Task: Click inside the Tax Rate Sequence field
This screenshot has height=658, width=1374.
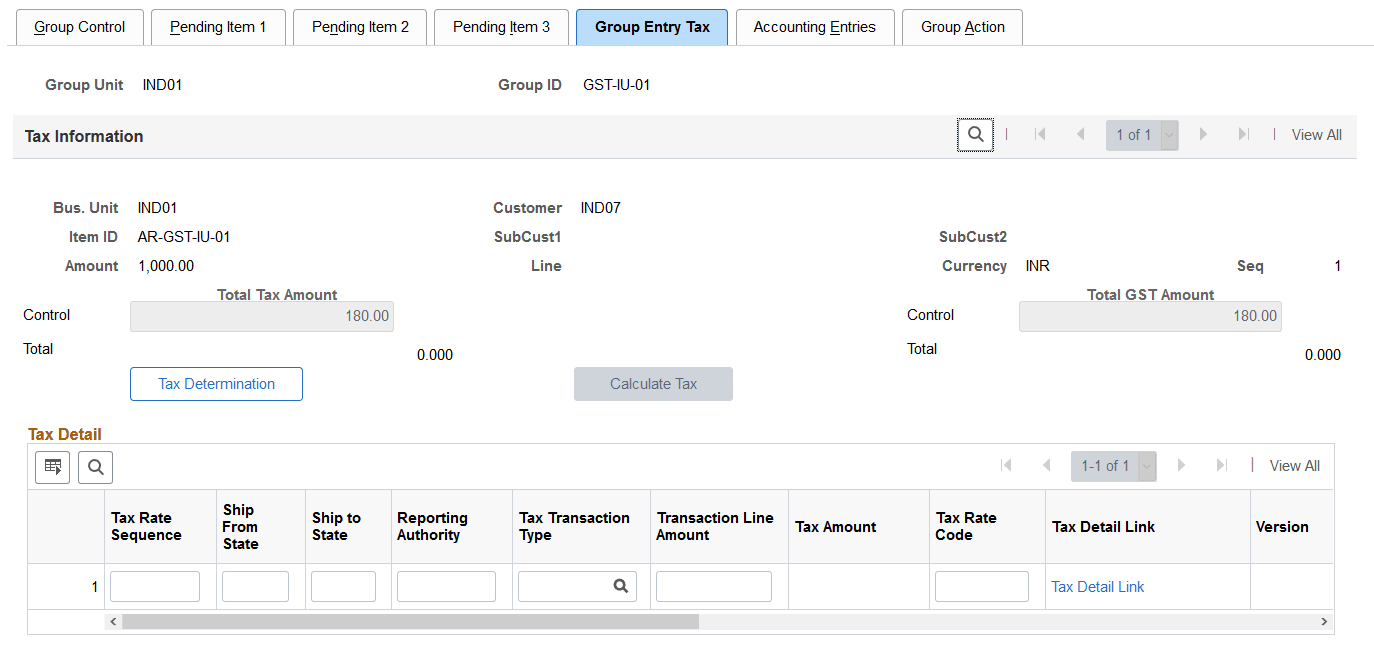Action: pyautogui.click(x=154, y=586)
